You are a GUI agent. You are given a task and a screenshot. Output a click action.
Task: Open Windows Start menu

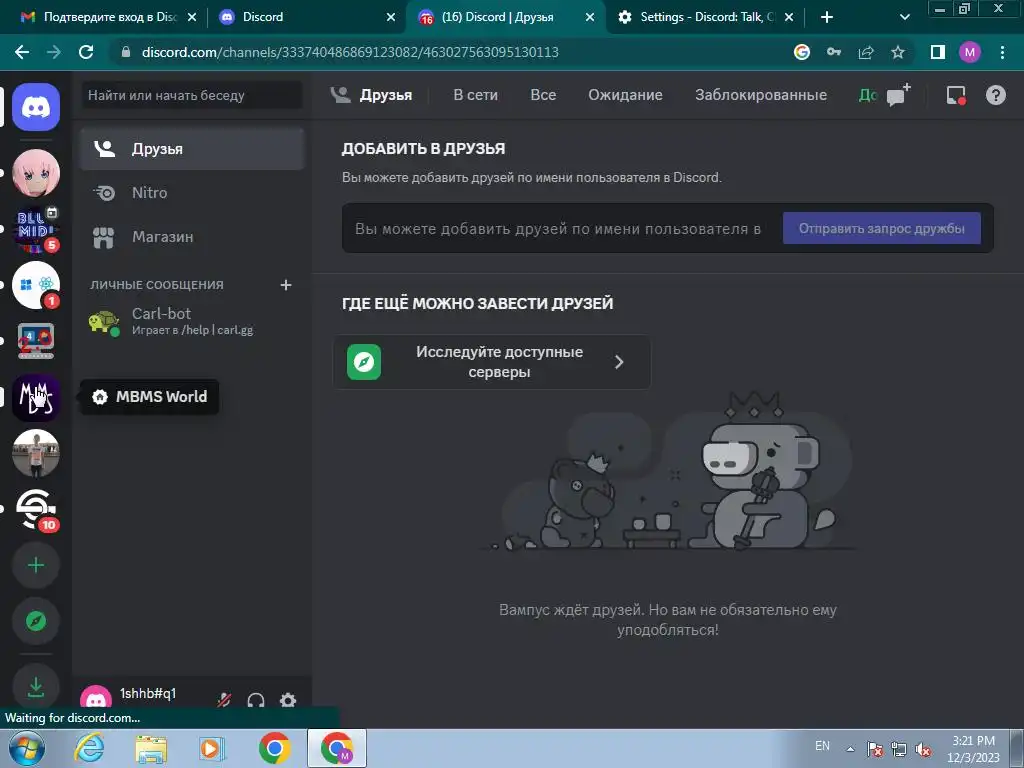click(25, 748)
